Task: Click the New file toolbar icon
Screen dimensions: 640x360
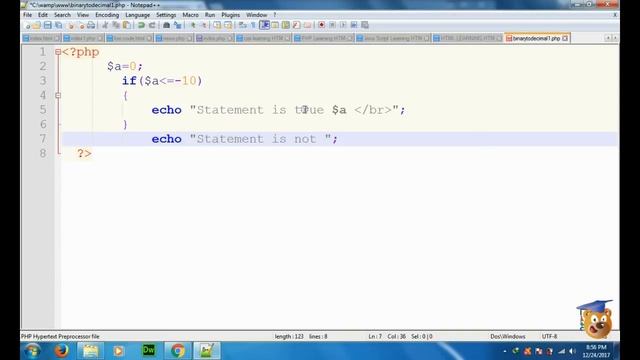Action: point(27,25)
